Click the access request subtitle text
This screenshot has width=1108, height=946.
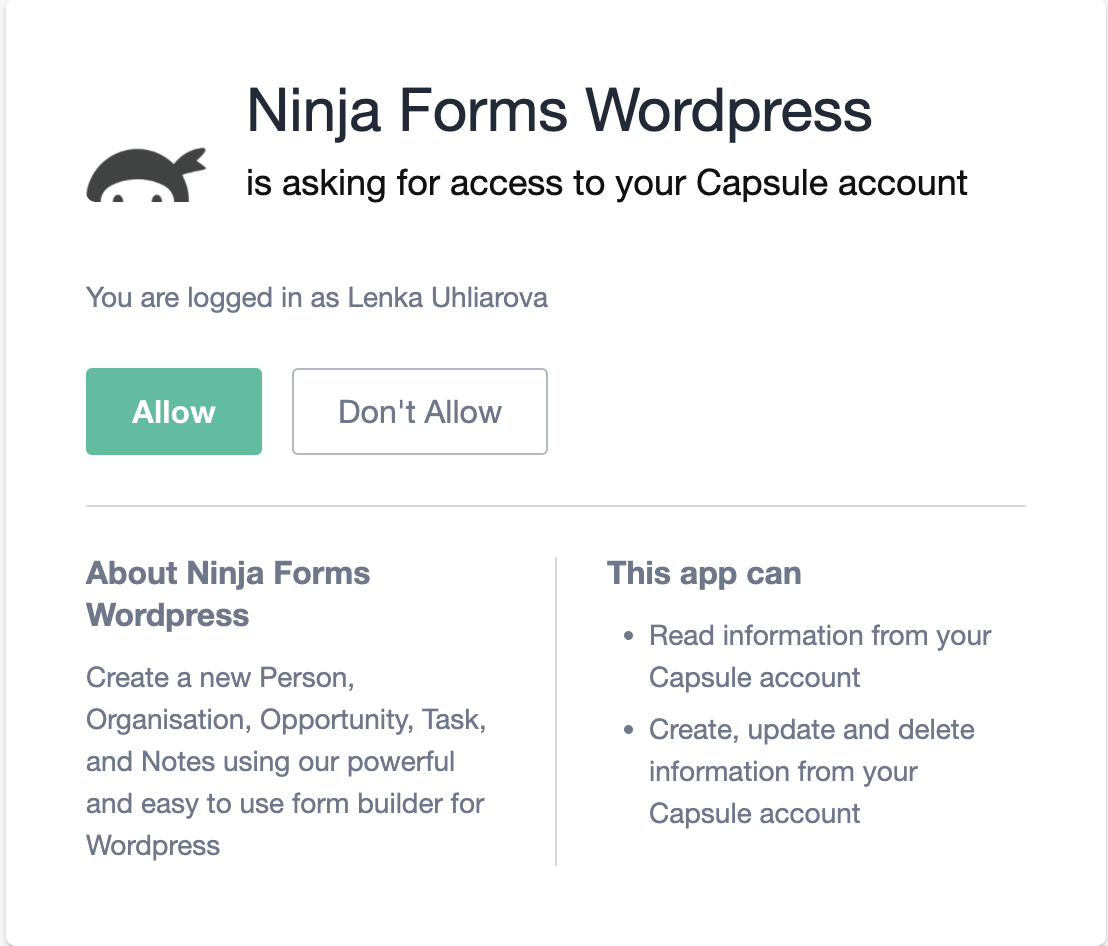pyautogui.click(x=607, y=182)
